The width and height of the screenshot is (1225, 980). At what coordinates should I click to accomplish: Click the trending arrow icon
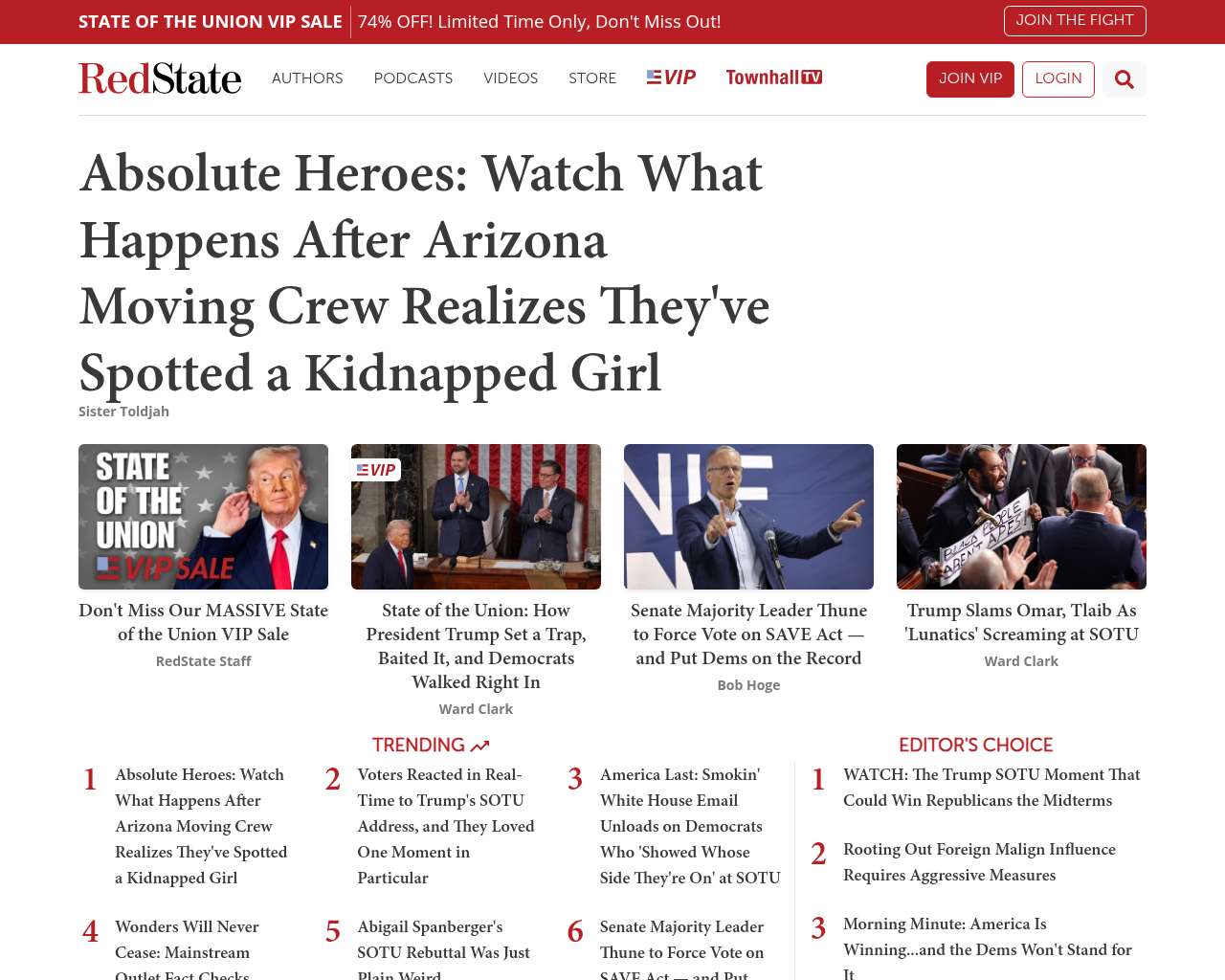(479, 746)
